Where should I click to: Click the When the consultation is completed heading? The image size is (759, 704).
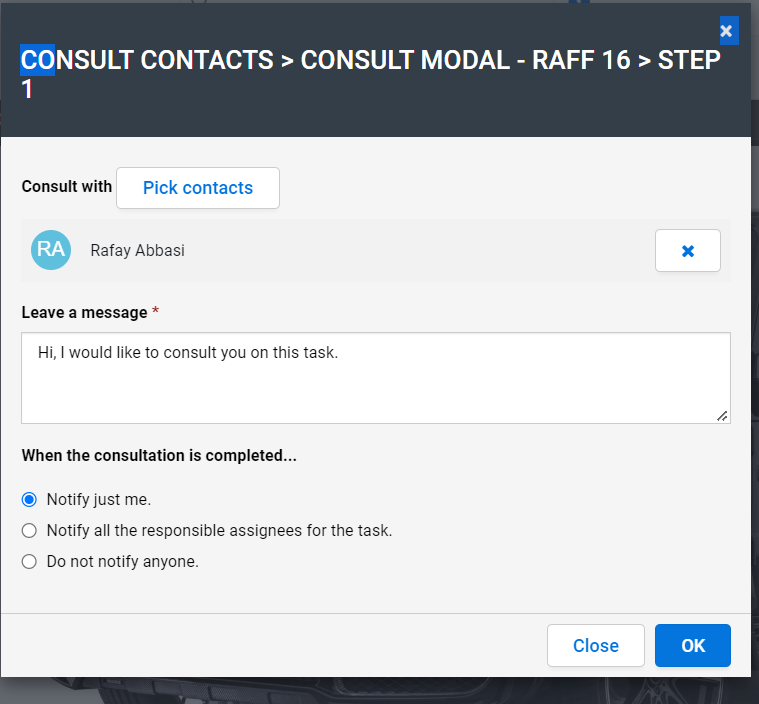point(159,456)
